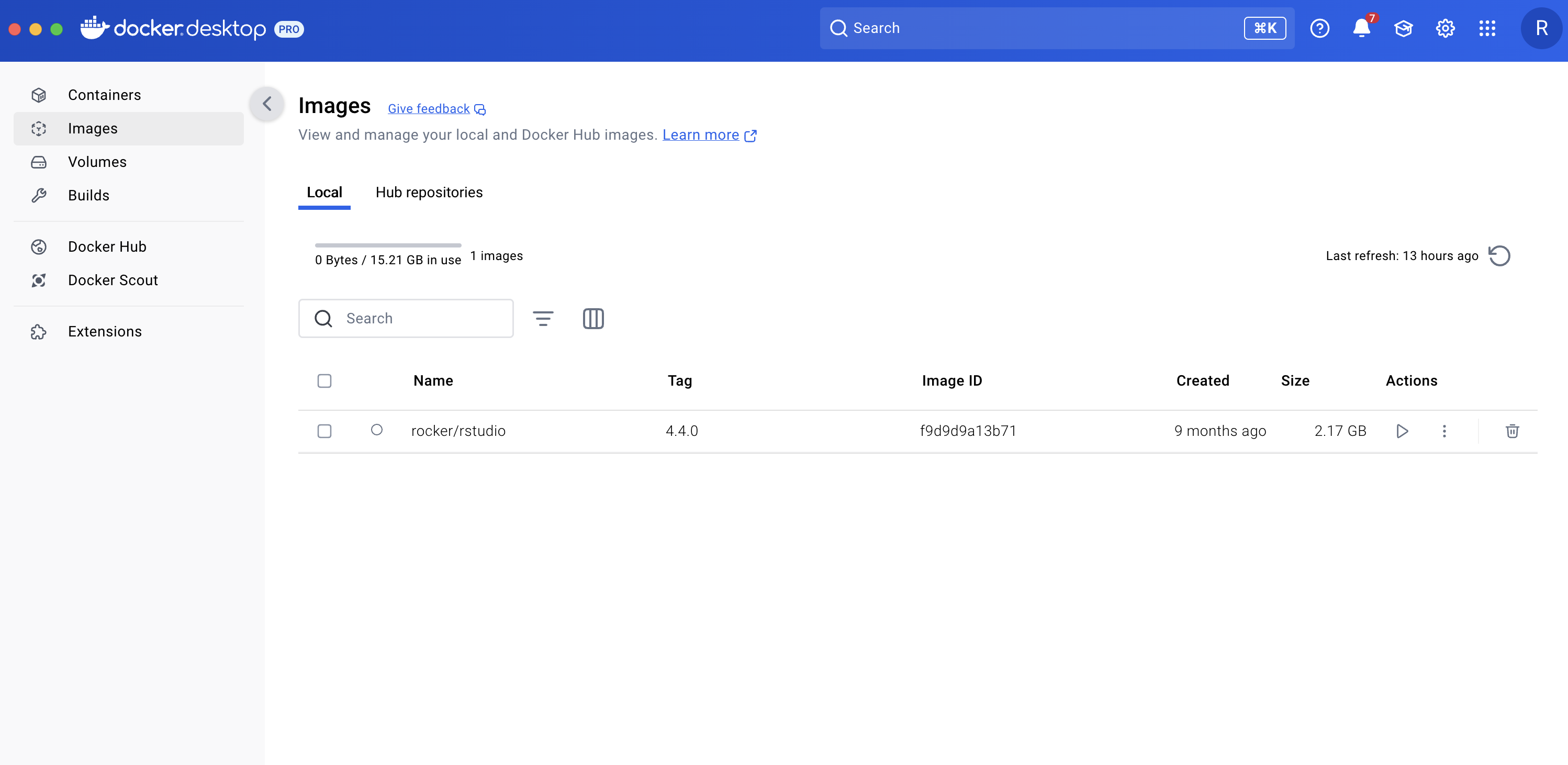The width and height of the screenshot is (1568, 765).
Task: Sort by the Image ID column header
Action: [x=951, y=381]
